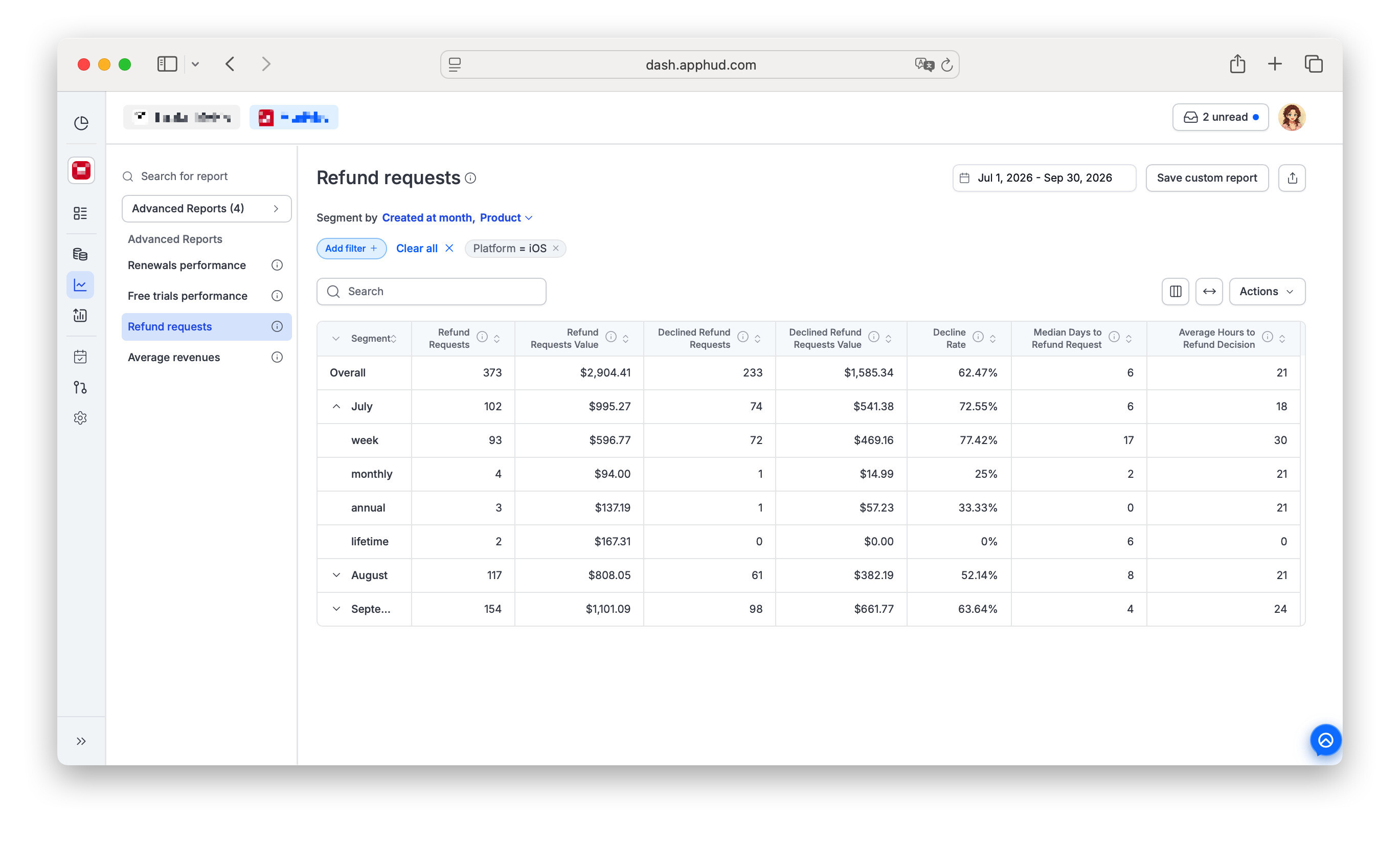Open the calendar check icon in sidebar
This screenshot has width=1400, height=842.
click(x=80, y=357)
